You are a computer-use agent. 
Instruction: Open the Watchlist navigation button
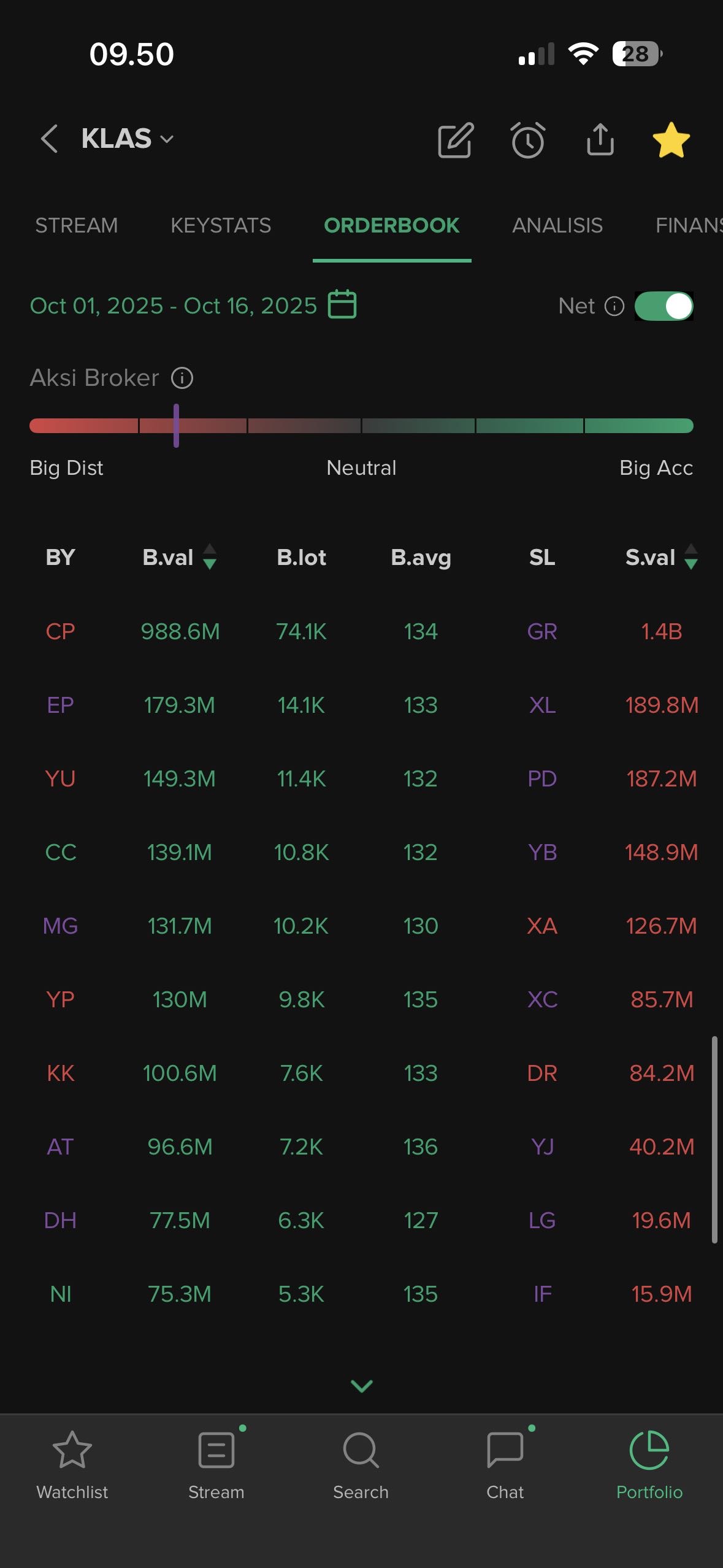click(x=72, y=1464)
